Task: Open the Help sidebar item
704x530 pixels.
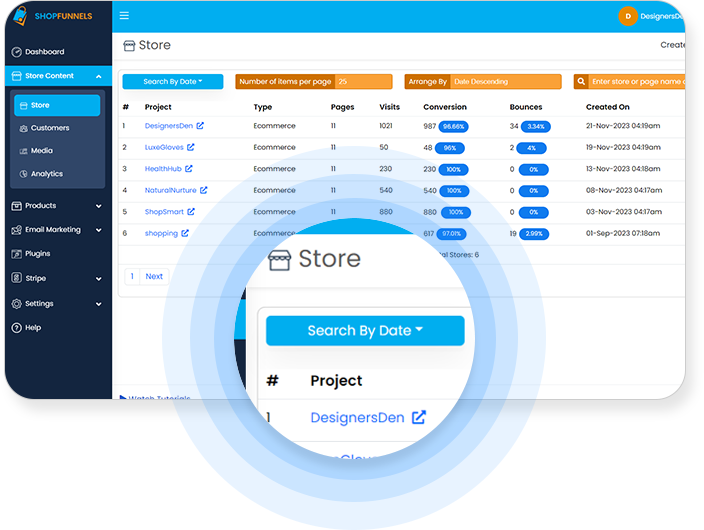Action: [x=33, y=328]
